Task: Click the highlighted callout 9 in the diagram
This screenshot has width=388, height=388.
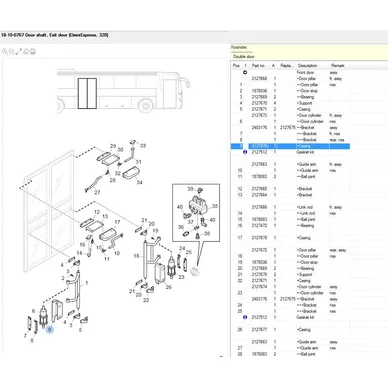Action: (50, 330)
